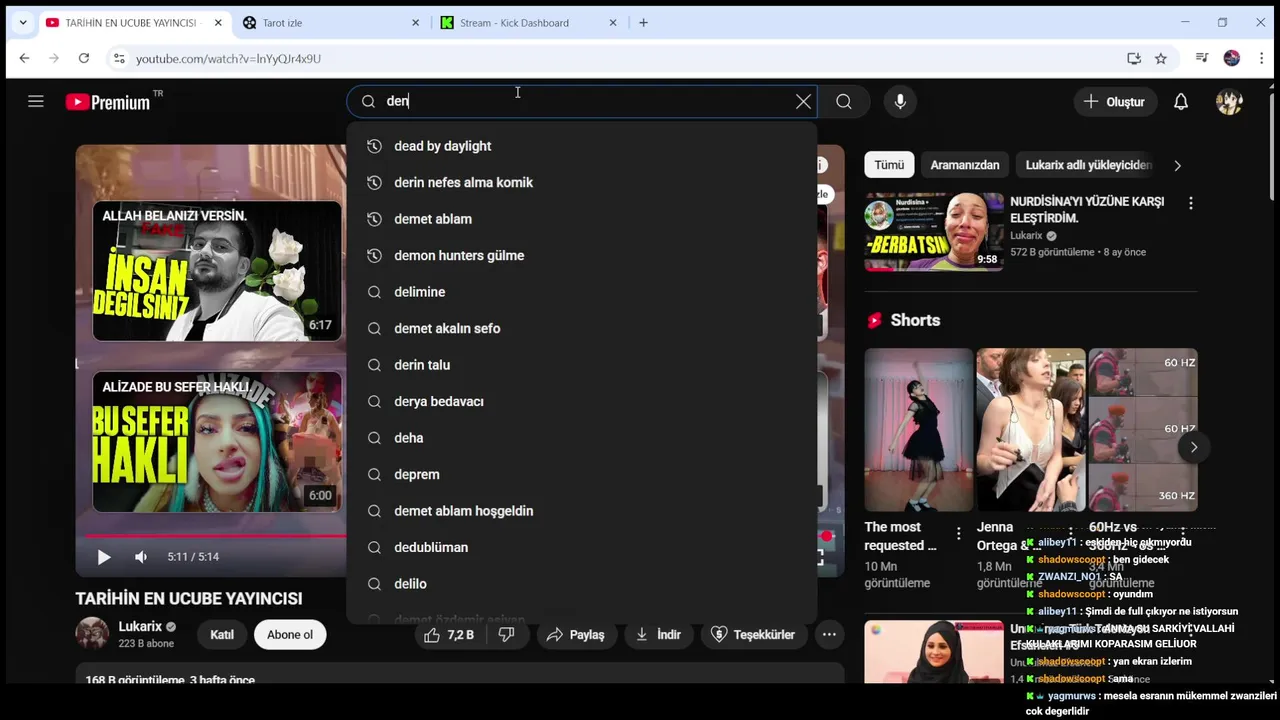Click Katıl join button

pyautogui.click(x=222, y=635)
